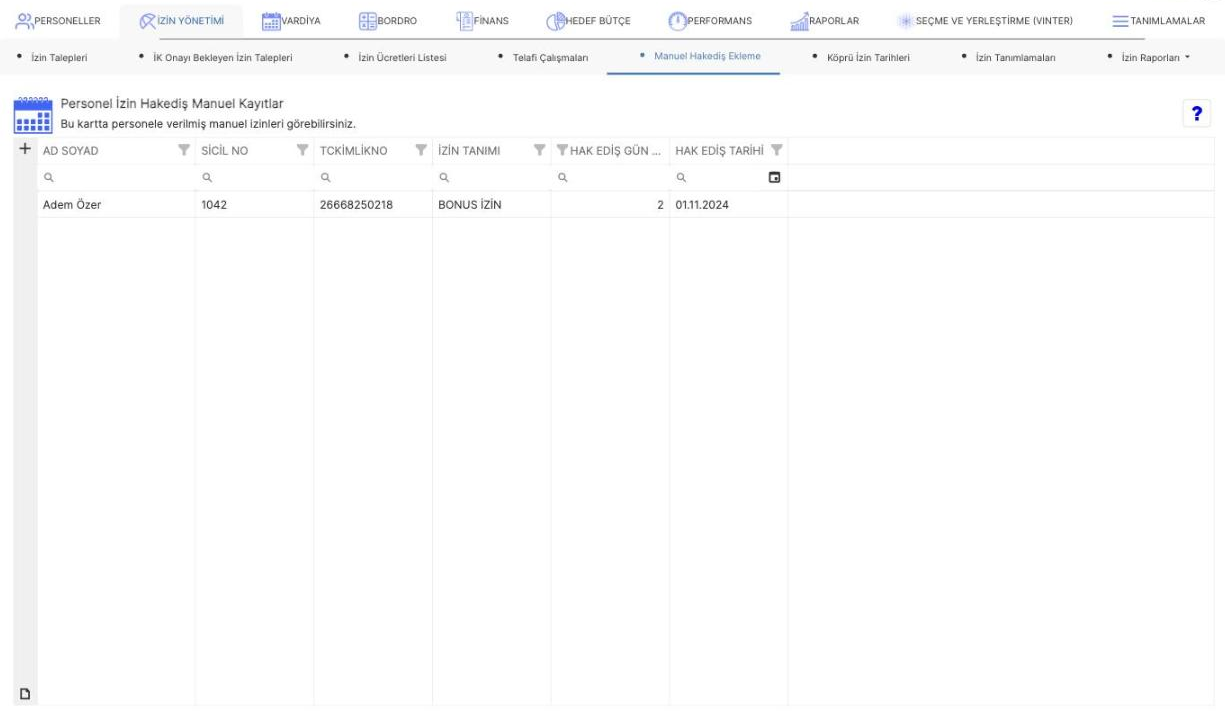Open the help question mark button
The image size is (1225, 716).
[x=1195, y=114]
